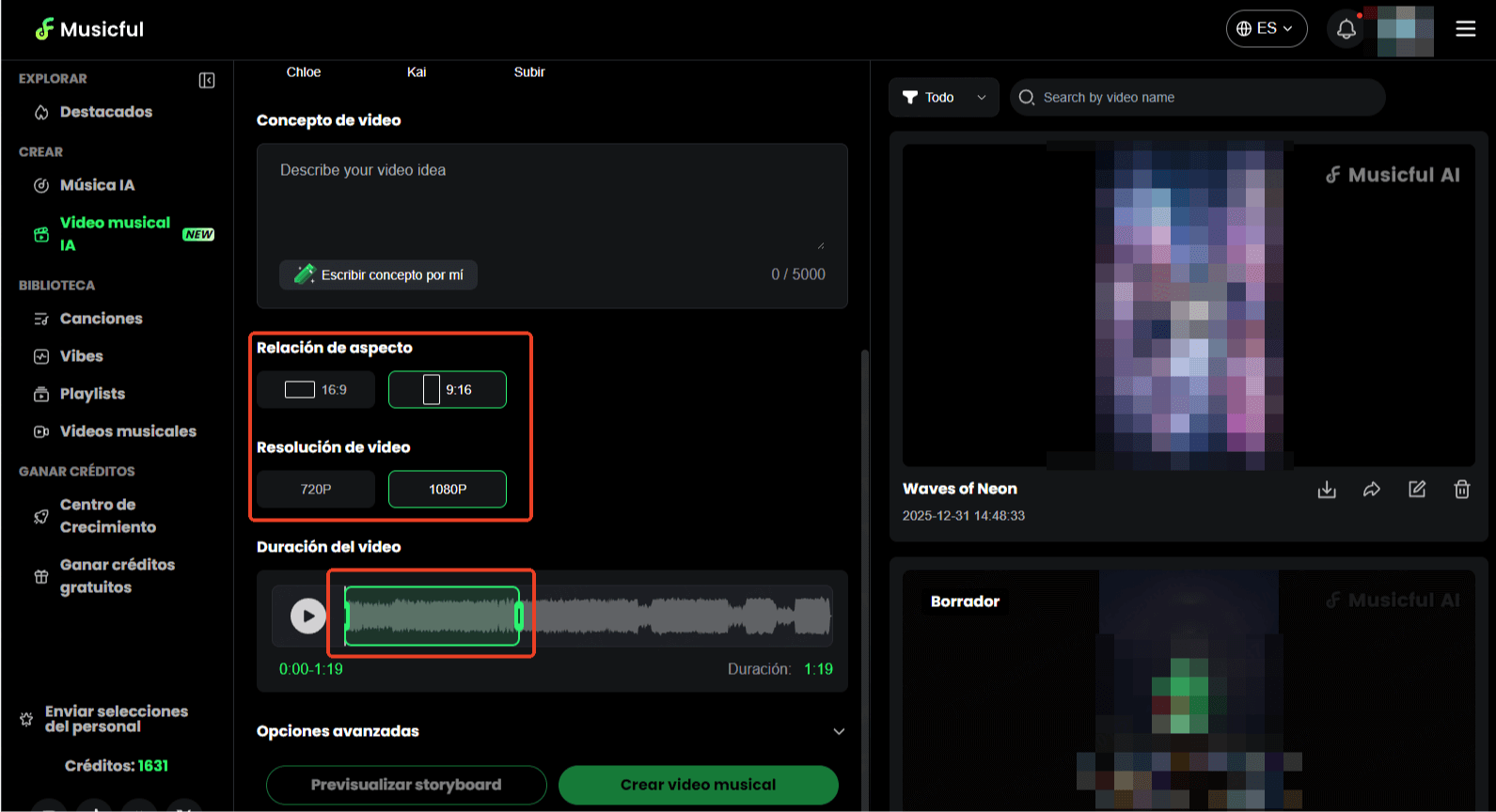Select 16:9 aspect ratio
The width and height of the screenshot is (1496, 812).
(316, 390)
